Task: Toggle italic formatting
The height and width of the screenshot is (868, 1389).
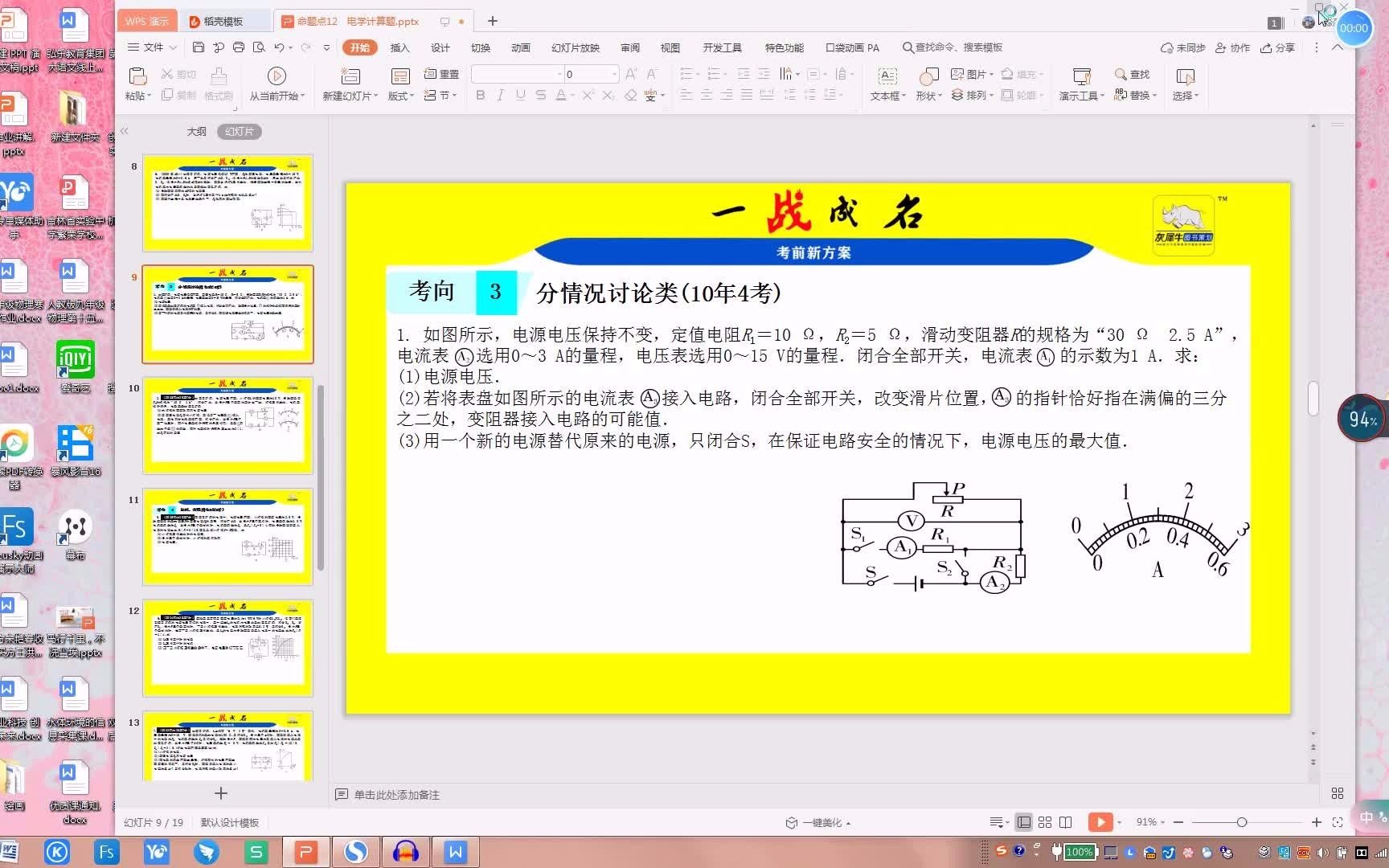Action: pyautogui.click(x=500, y=95)
